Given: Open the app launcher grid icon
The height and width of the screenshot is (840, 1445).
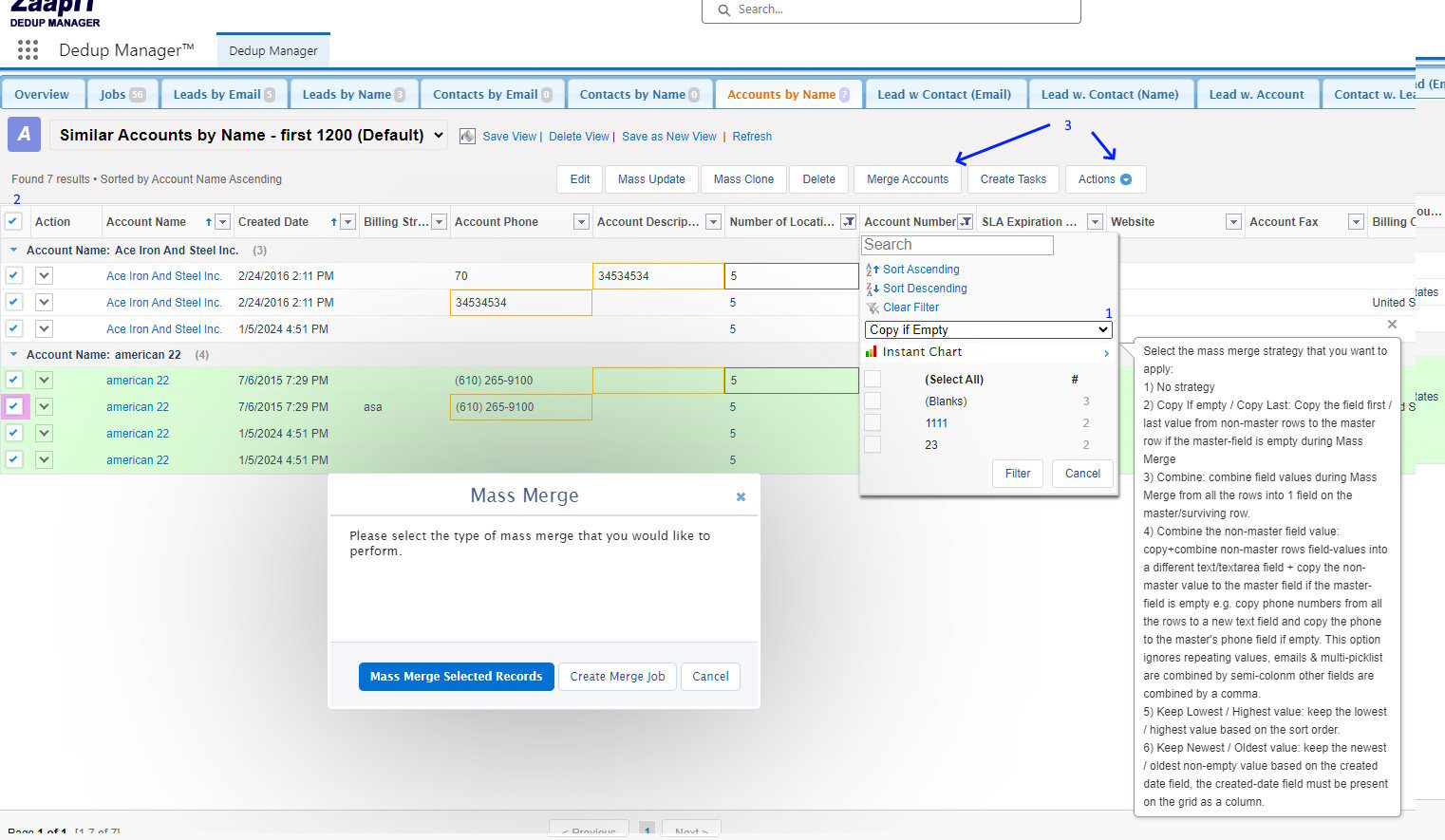Looking at the screenshot, I should pos(28,50).
